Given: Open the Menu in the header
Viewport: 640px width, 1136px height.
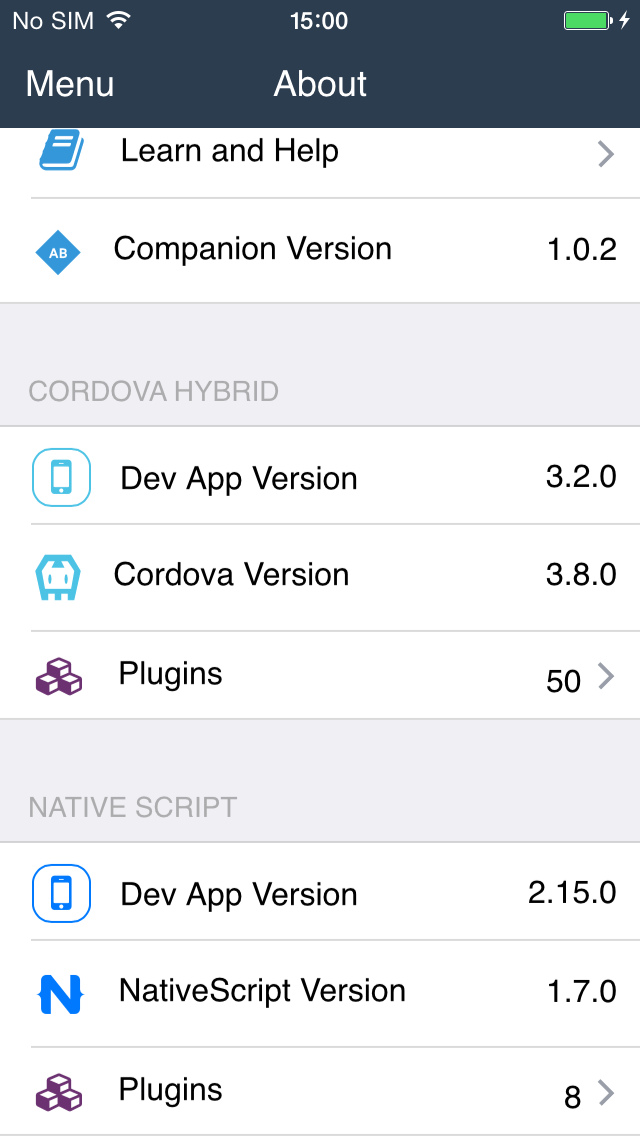Looking at the screenshot, I should click(70, 84).
